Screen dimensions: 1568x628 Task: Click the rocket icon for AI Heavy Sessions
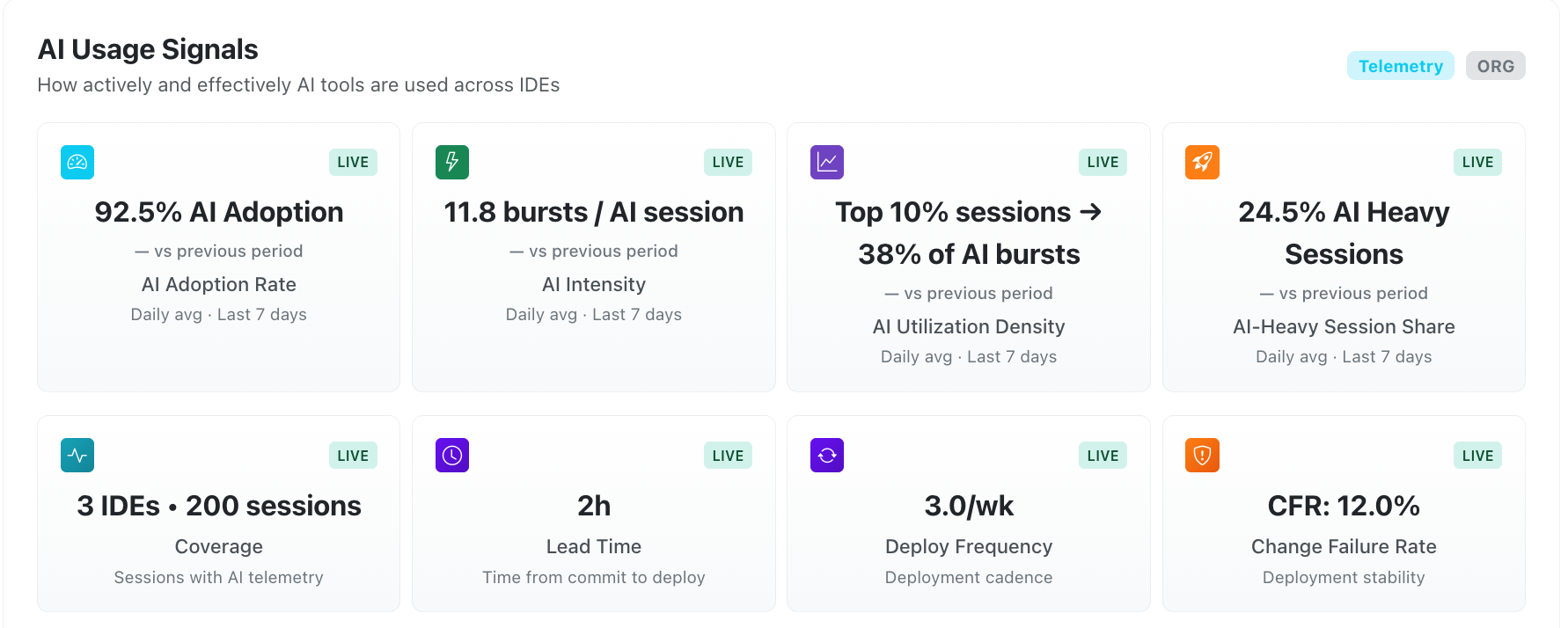[1202, 162]
